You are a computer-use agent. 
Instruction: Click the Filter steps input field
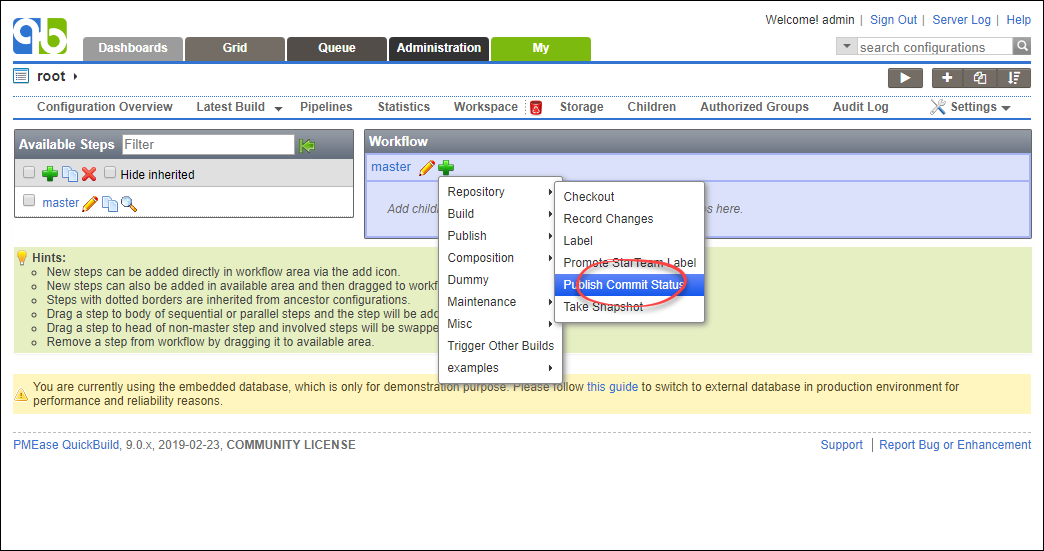pos(208,144)
